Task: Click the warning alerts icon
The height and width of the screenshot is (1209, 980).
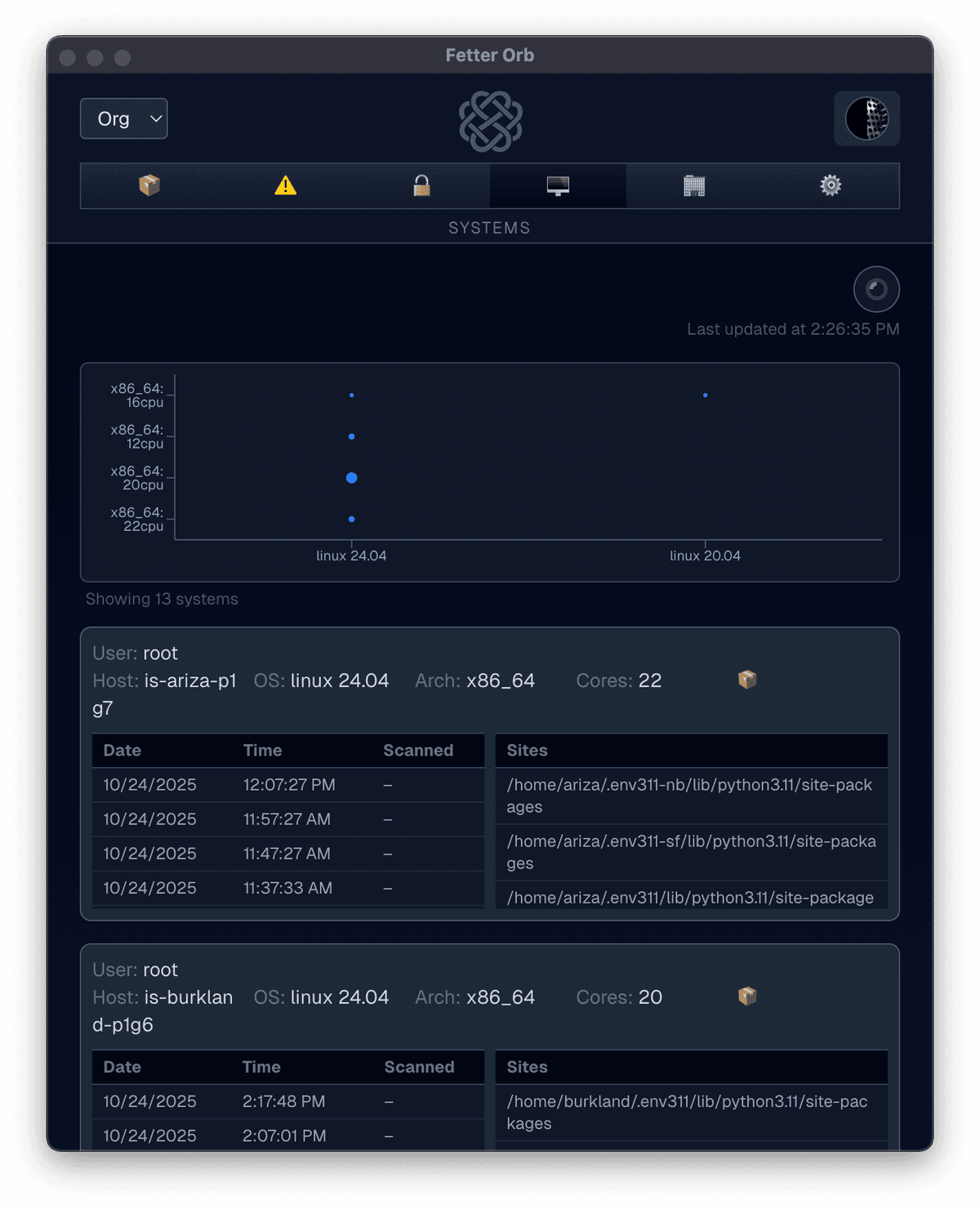Action: tap(284, 185)
